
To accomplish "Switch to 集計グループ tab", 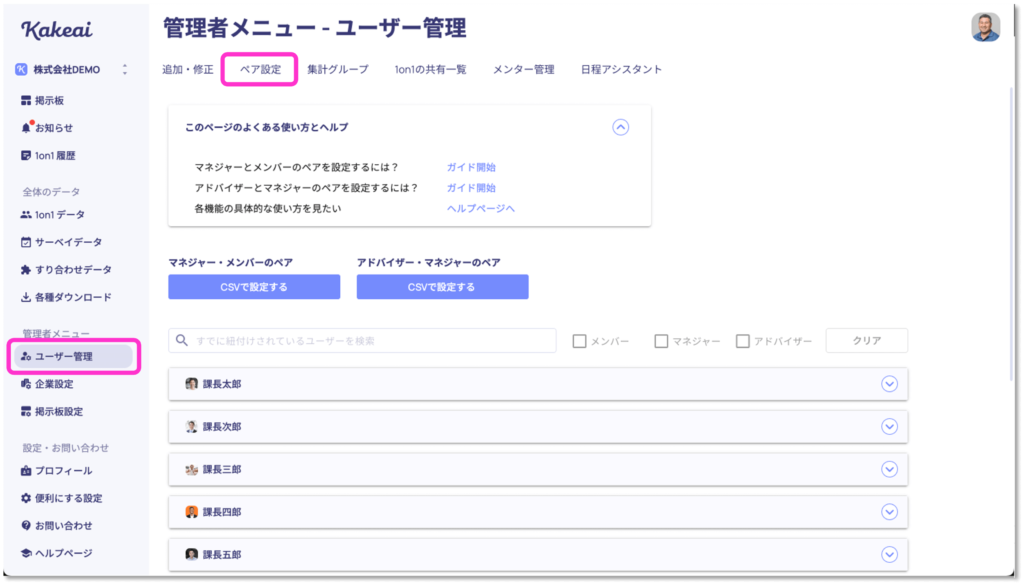I will (x=338, y=69).
